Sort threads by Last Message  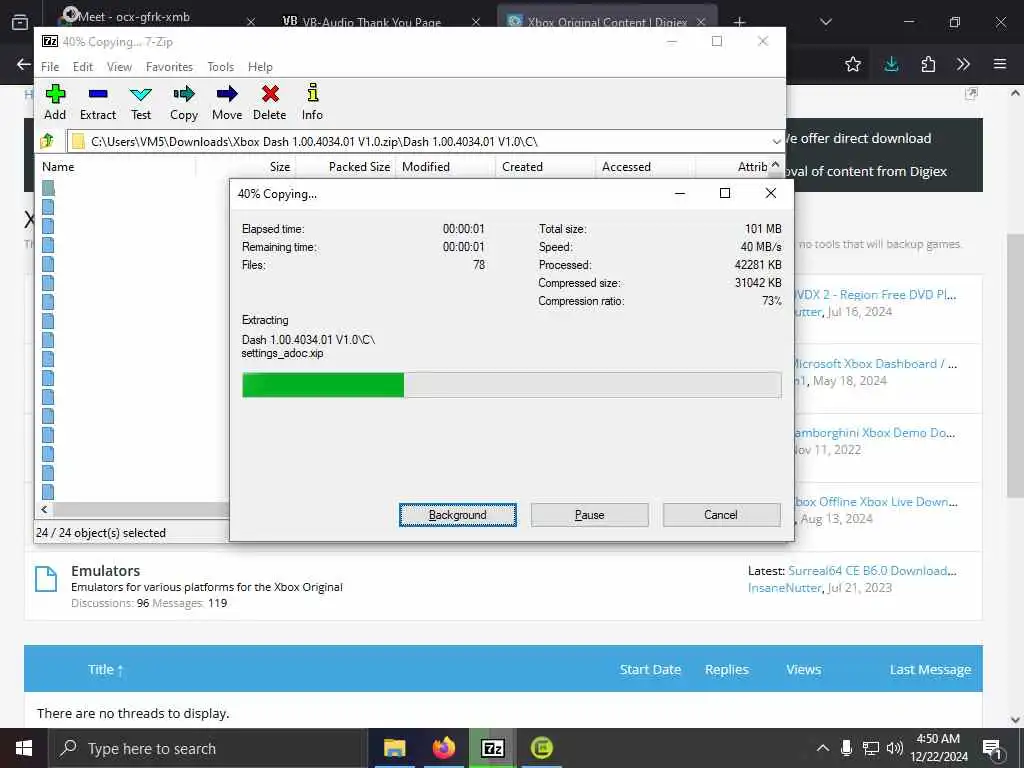(x=930, y=669)
